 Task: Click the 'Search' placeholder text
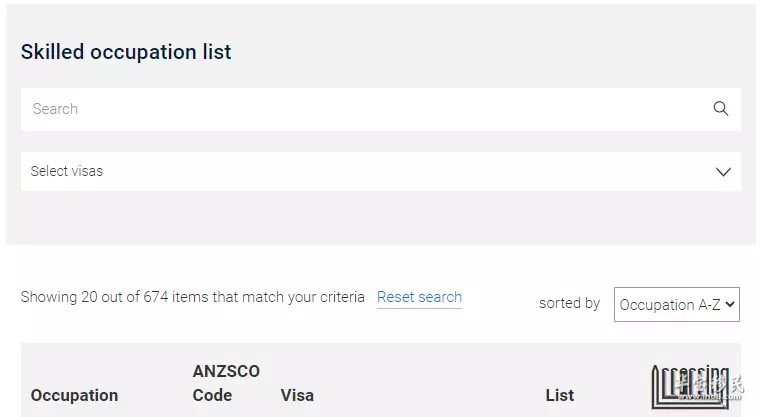pos(55,109)
